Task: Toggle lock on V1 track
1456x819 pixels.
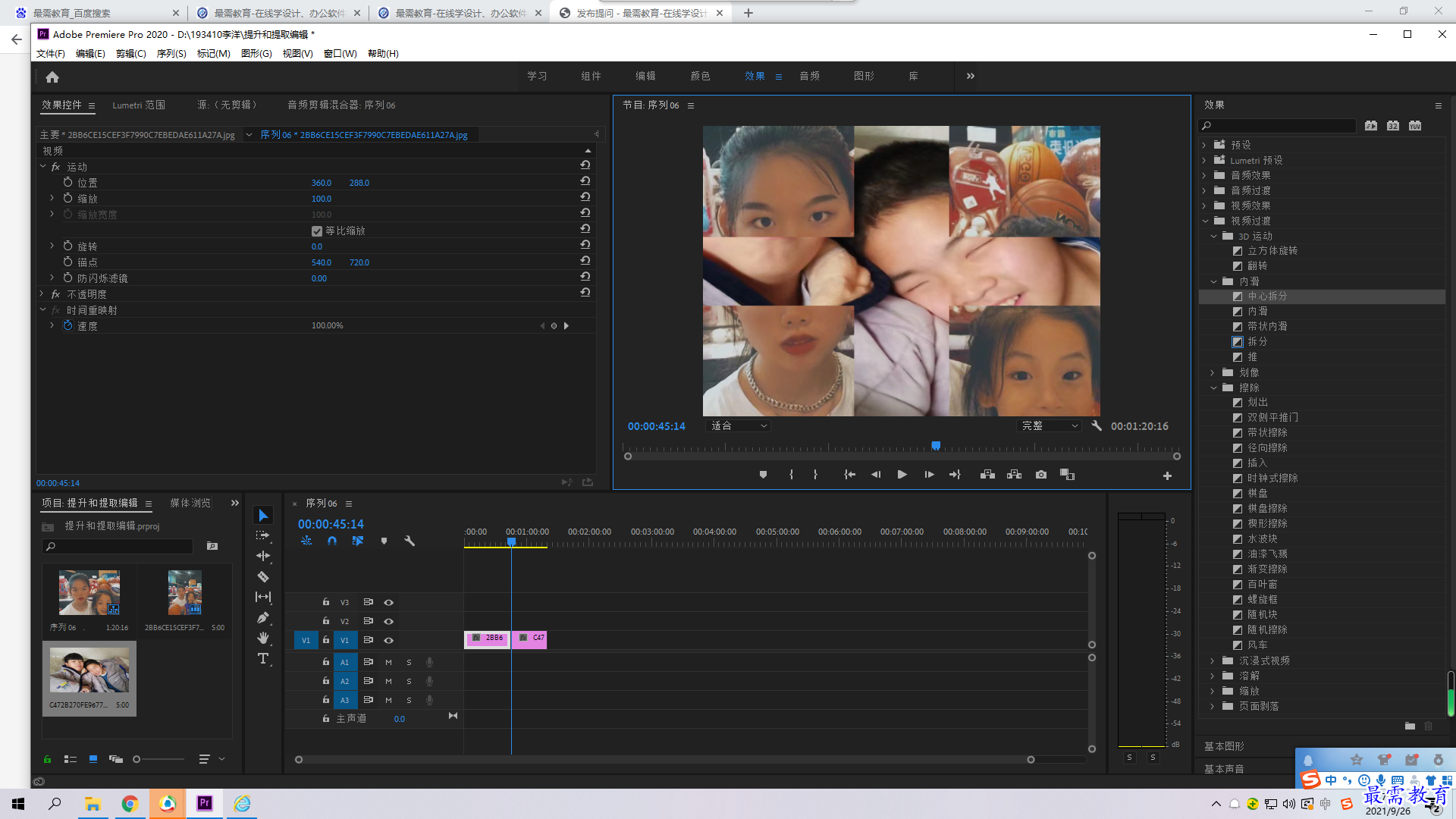Action: [326, 640]
